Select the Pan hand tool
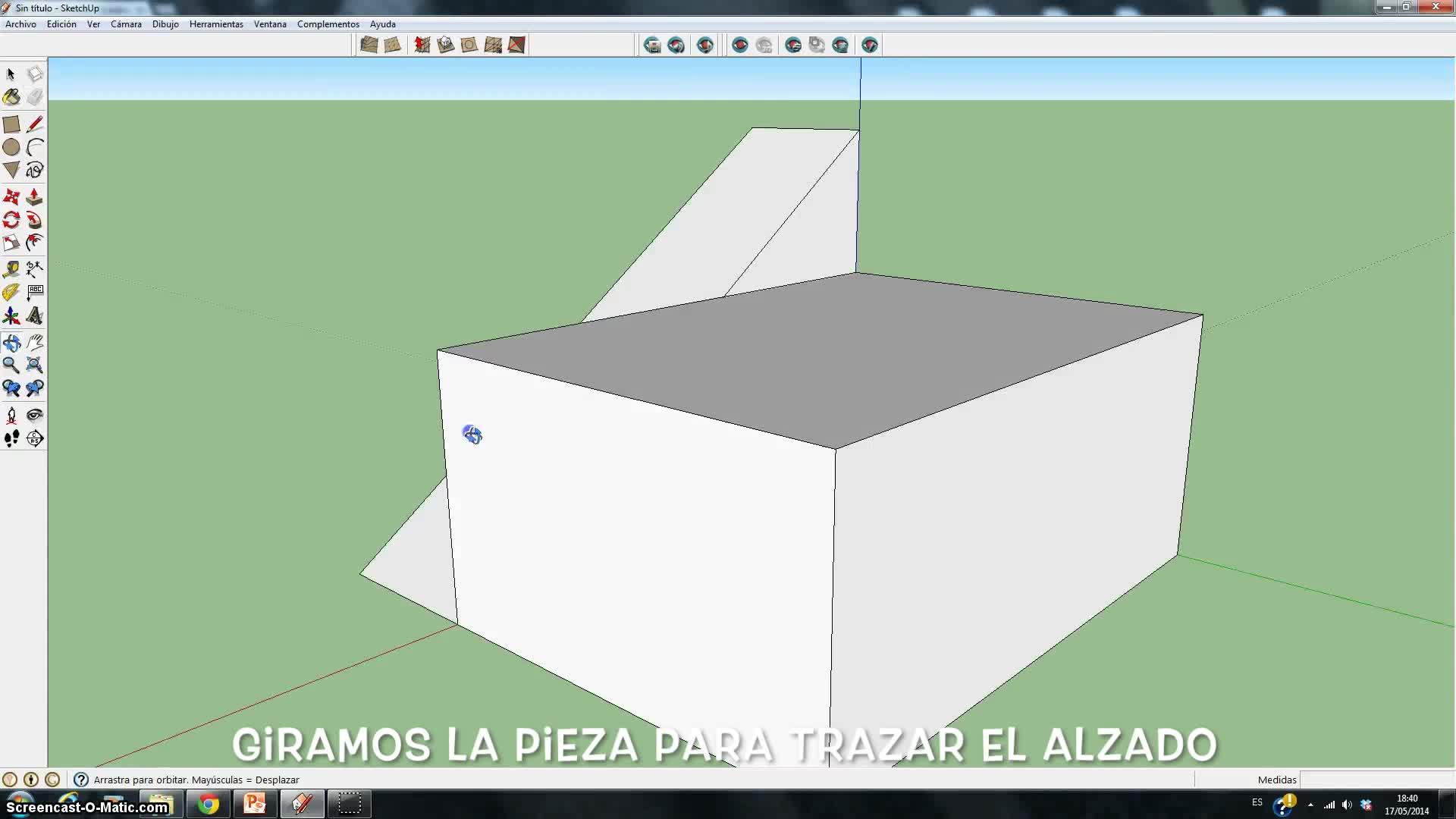1456x819 pixels. pyautogui.click(x=35, y=343)
